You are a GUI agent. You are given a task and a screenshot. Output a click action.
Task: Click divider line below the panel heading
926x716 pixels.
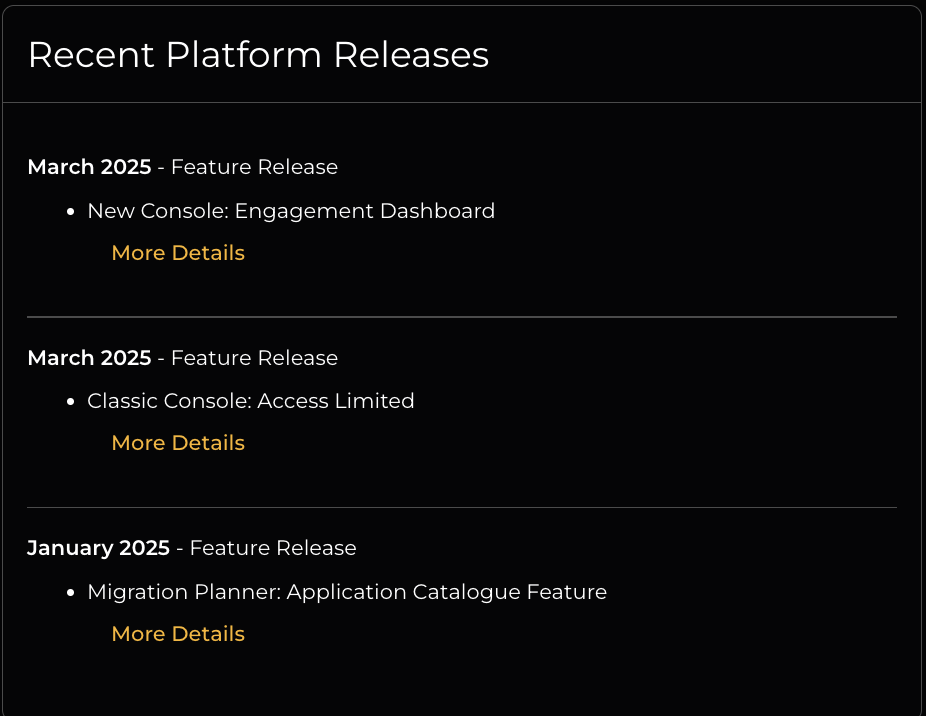(462, 102)
